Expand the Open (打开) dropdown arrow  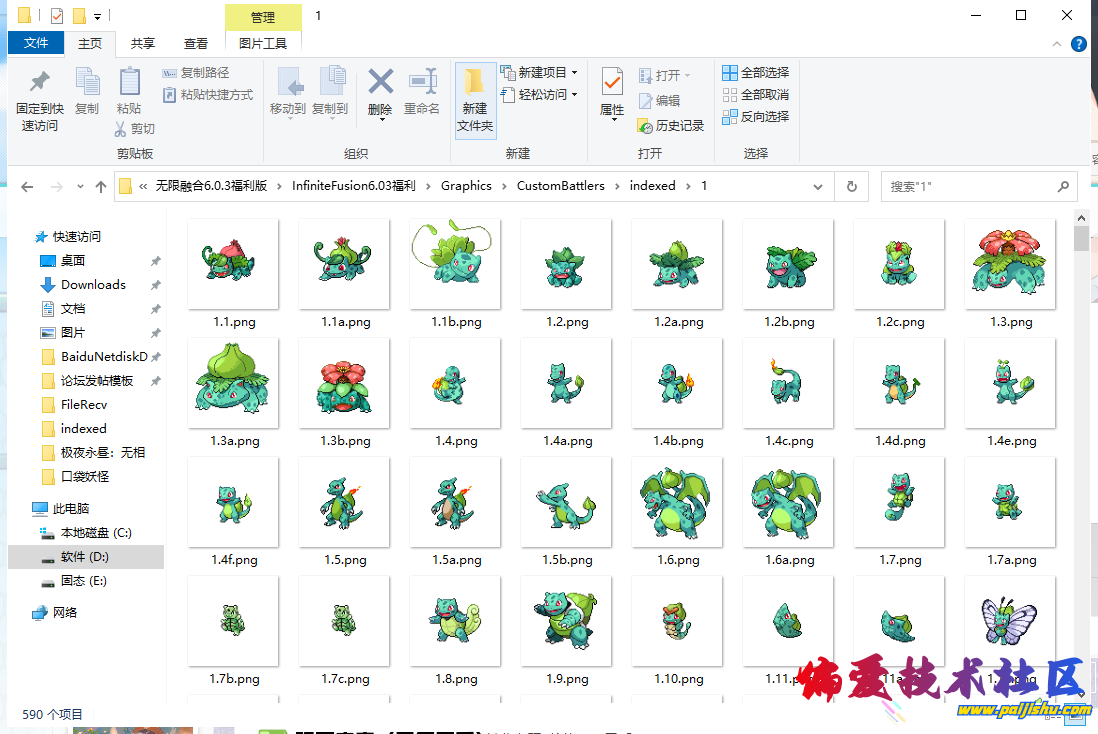coord(687,75)
